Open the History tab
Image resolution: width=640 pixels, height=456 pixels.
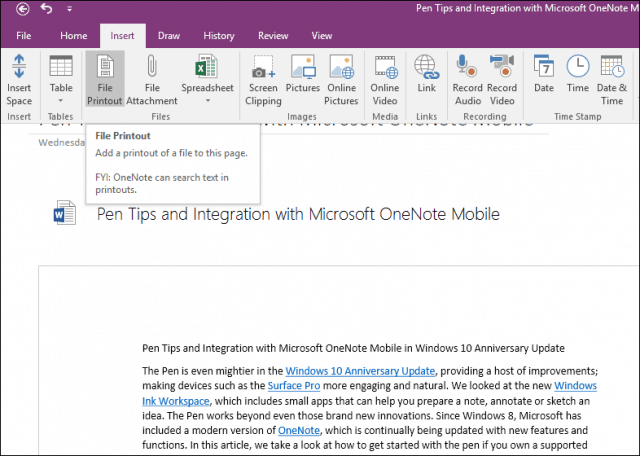pyautogui.click(x=219, y=36)
